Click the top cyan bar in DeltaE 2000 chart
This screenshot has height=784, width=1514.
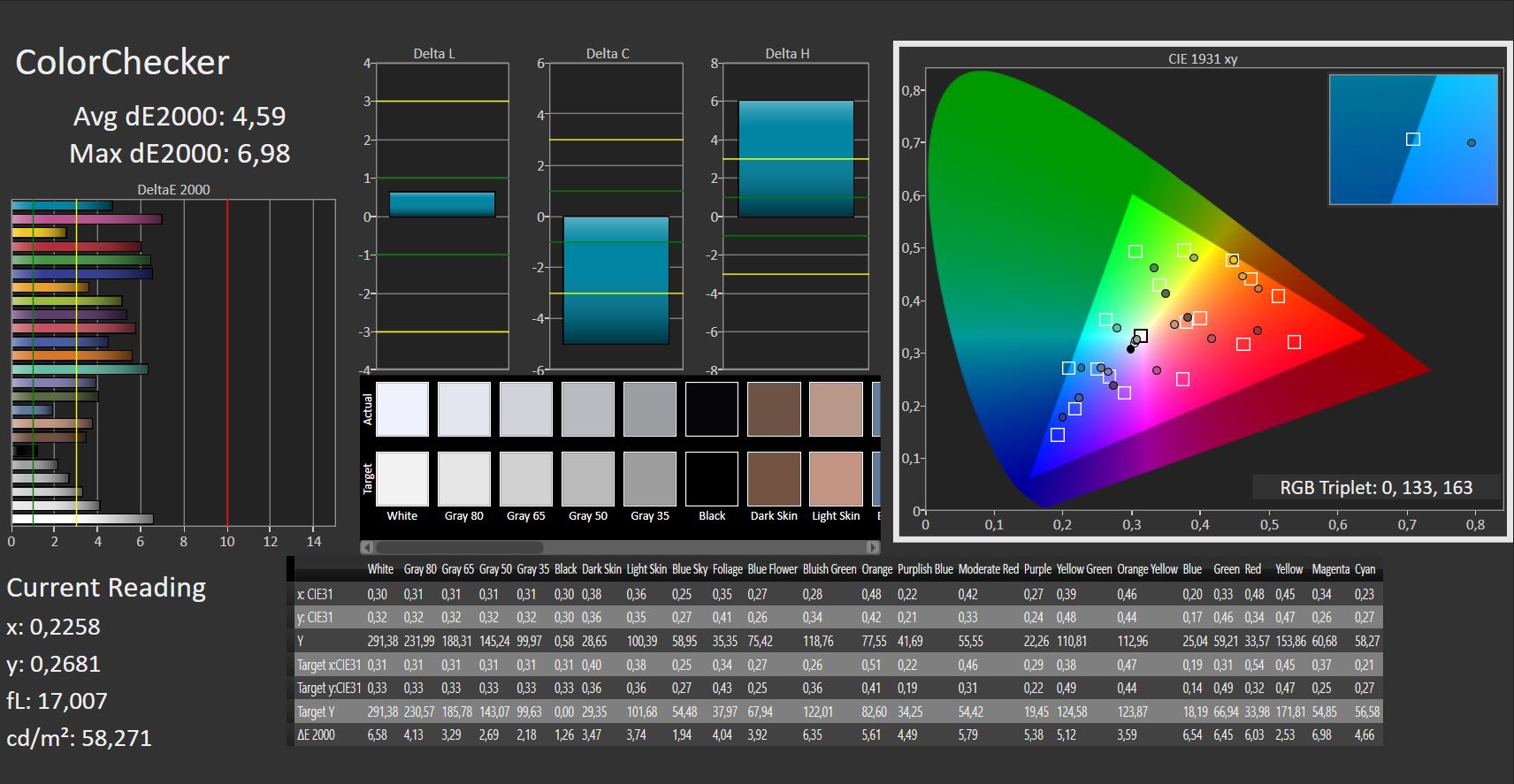(62, 206)
